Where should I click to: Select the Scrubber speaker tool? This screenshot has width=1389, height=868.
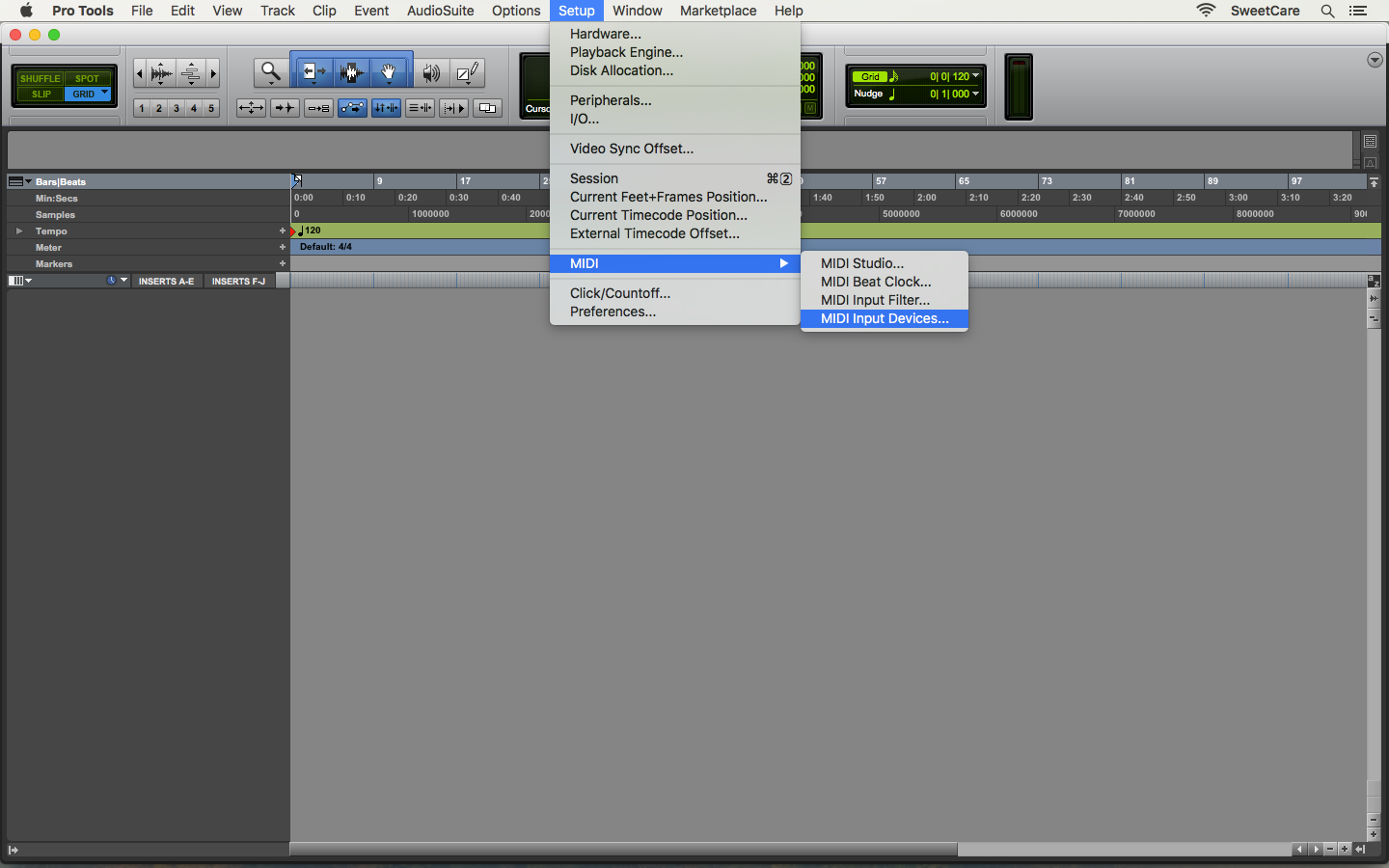(431, 72)
